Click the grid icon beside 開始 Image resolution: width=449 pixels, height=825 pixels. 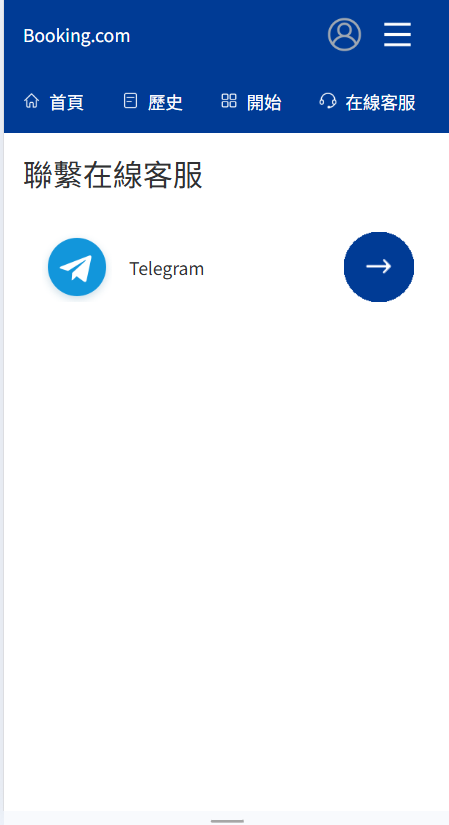coord(228,100)
